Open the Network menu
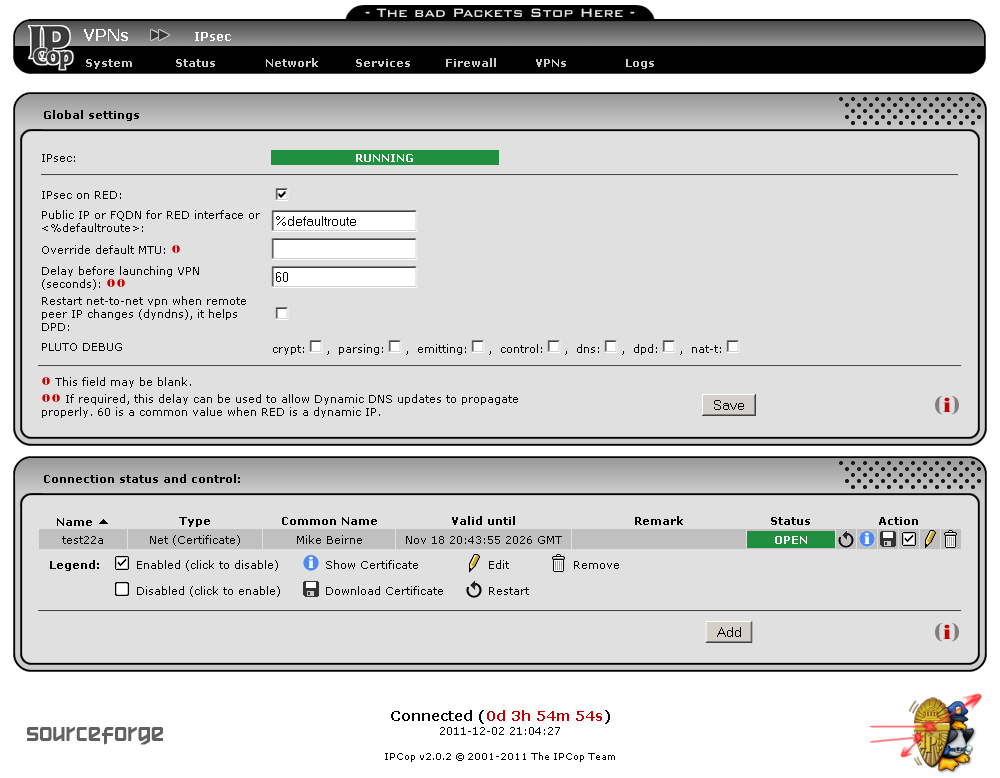The width and height of the screenshot is (1000, 778). pyautogui.click(x=291, y=63)
